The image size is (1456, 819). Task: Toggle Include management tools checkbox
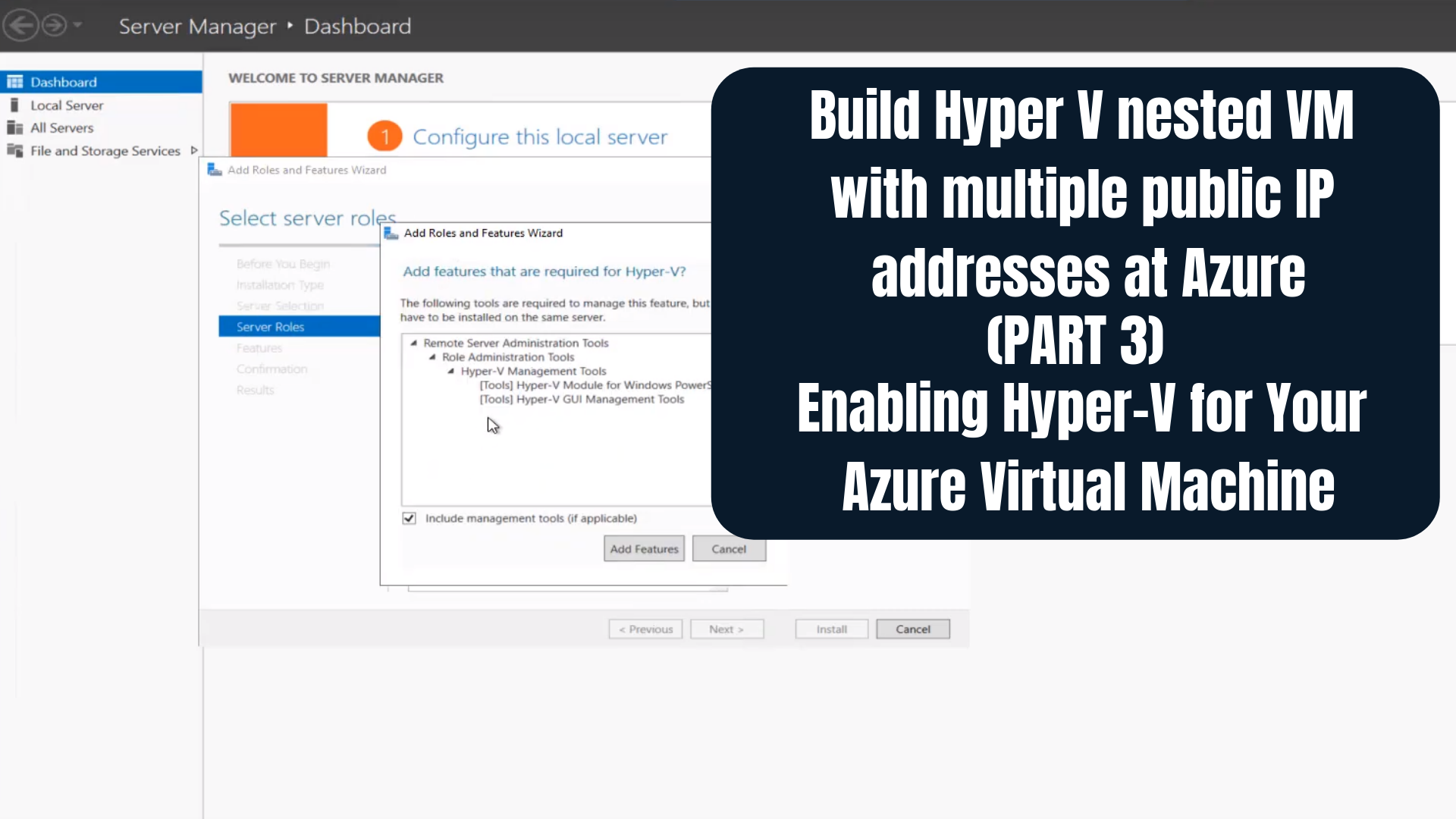(409, 518)
